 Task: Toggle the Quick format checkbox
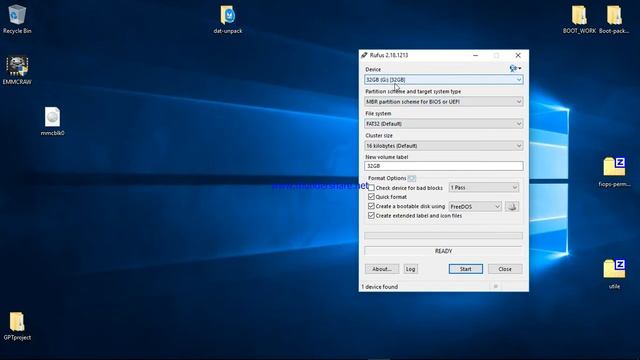[371, 197]
